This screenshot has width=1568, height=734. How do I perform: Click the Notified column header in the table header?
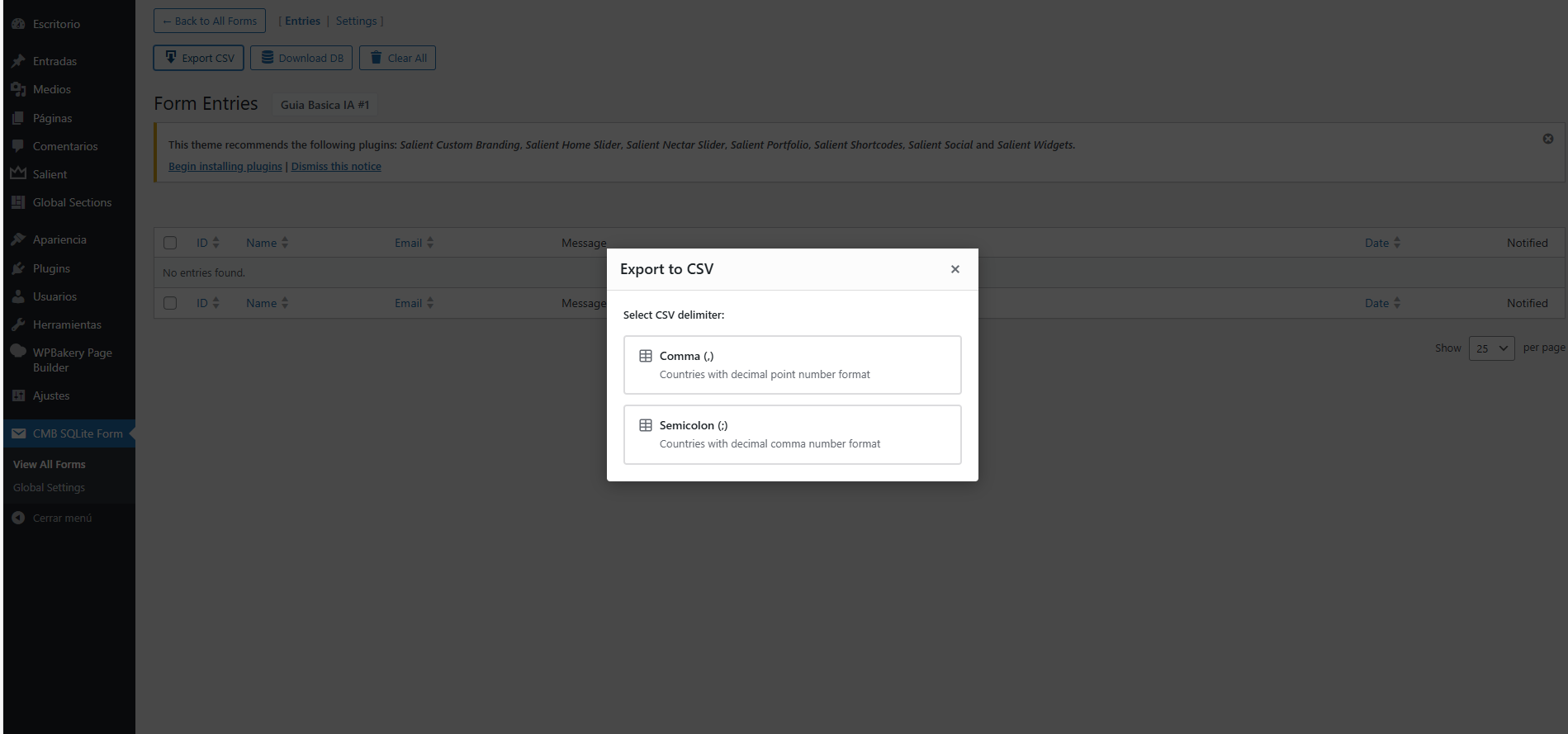coord(1528,243)
